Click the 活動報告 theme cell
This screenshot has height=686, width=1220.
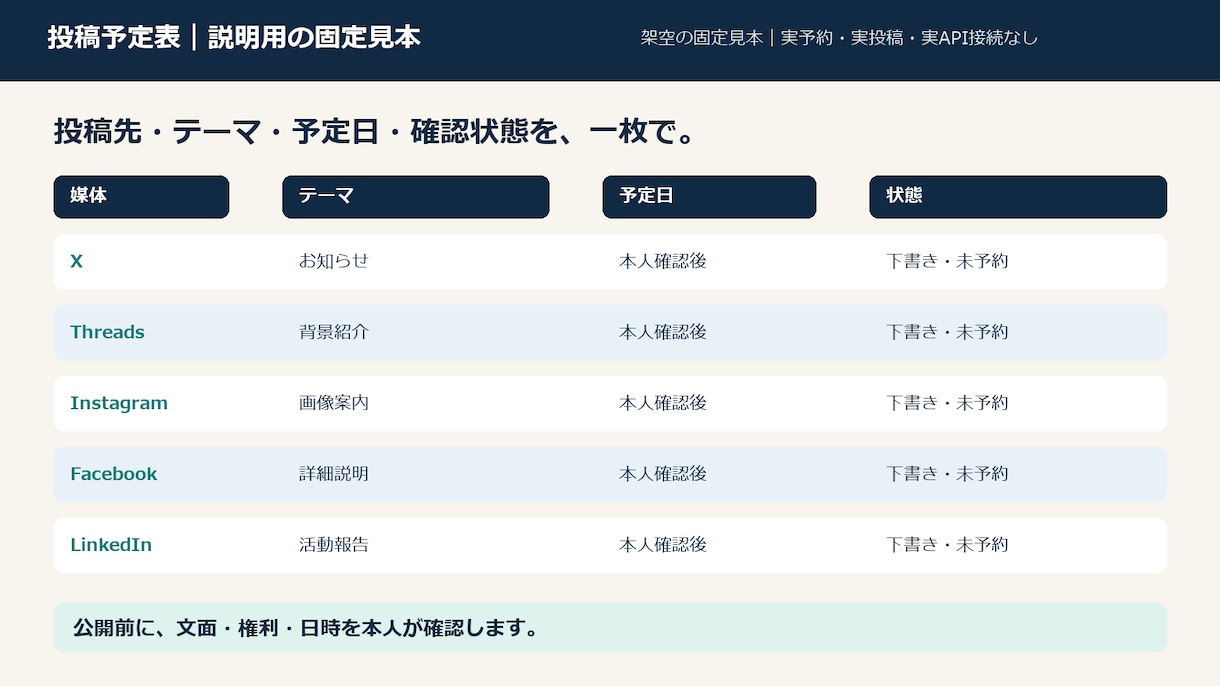(x=334, y=545)
